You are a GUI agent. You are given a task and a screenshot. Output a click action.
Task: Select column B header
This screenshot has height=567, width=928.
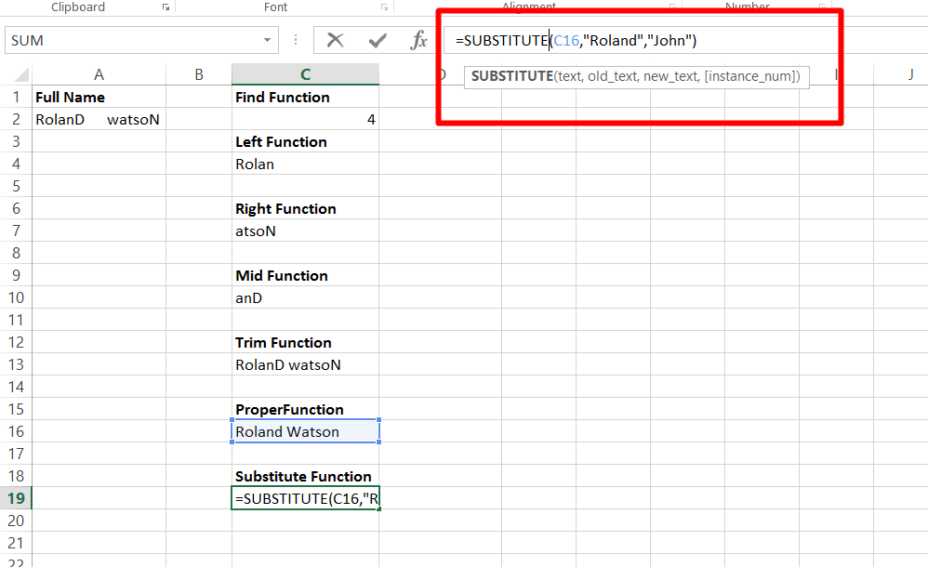(199, 75)
